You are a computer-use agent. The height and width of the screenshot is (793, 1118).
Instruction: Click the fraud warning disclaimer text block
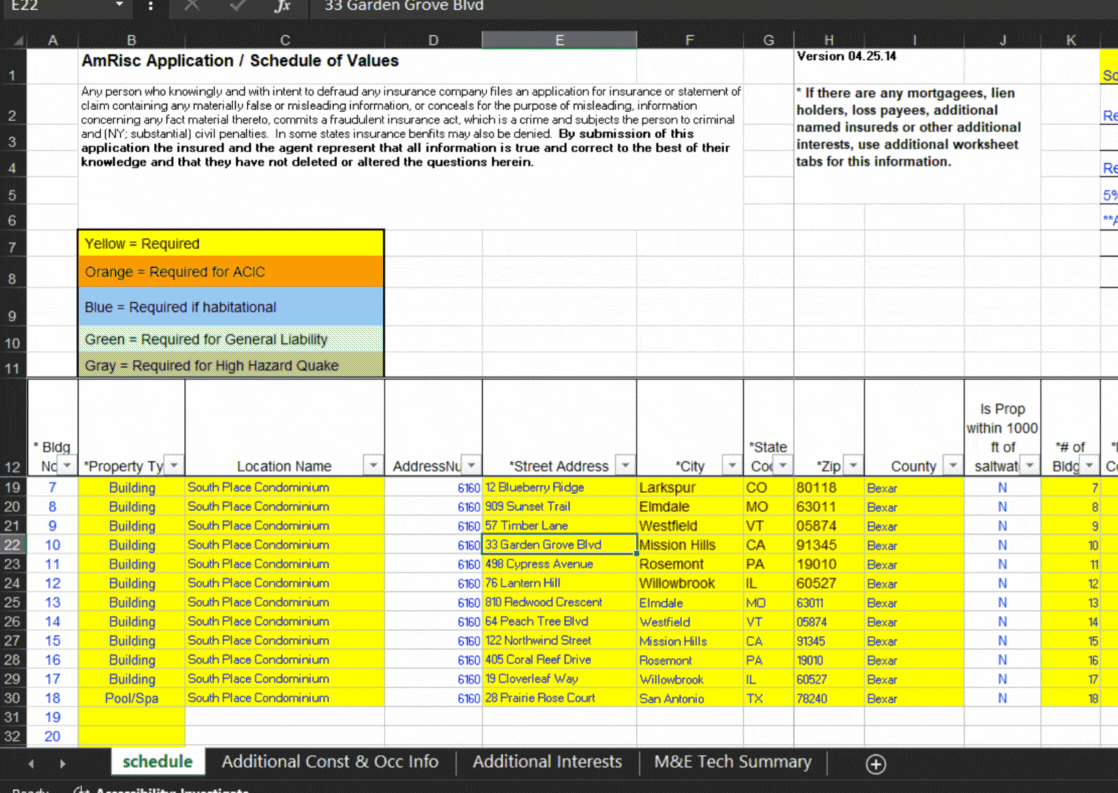coord(411,127)
